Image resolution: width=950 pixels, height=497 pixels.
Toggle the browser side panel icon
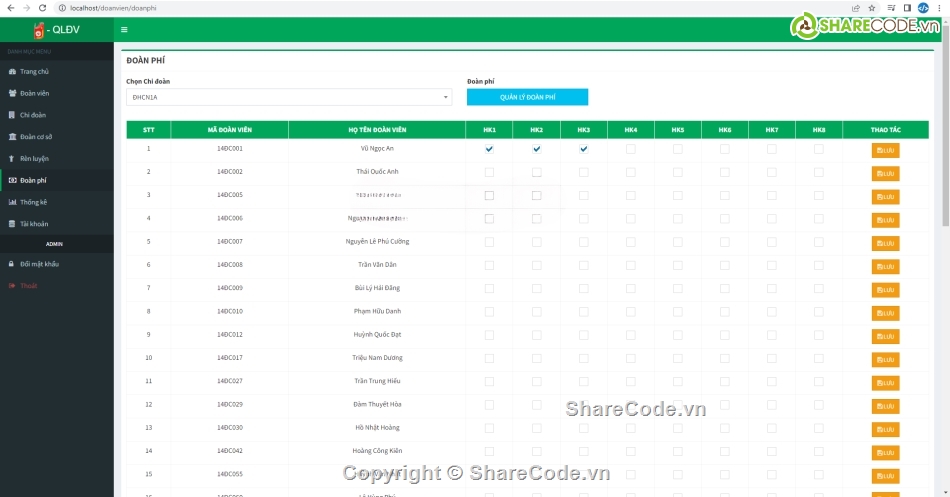click(907, 8)
